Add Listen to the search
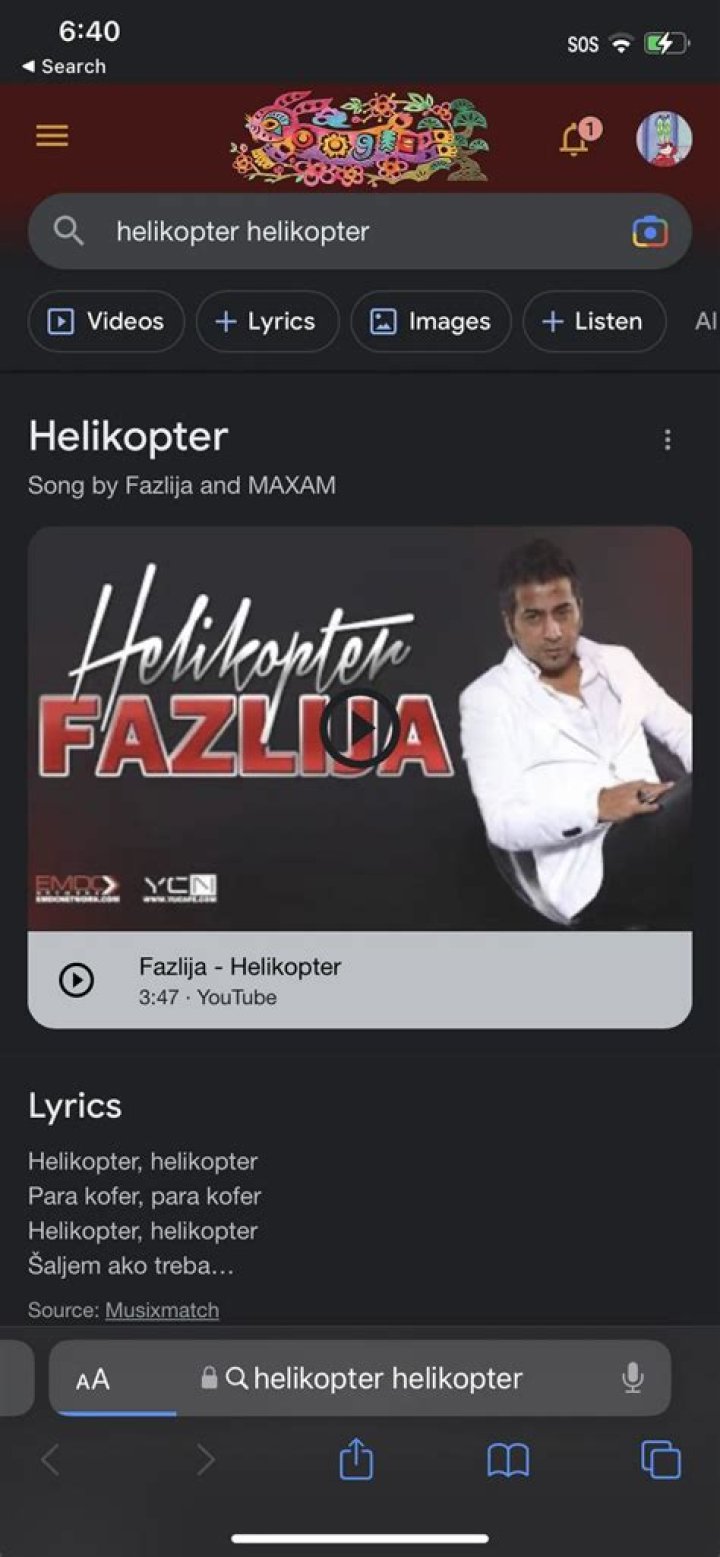720x1557 pixels. point(594,321)
